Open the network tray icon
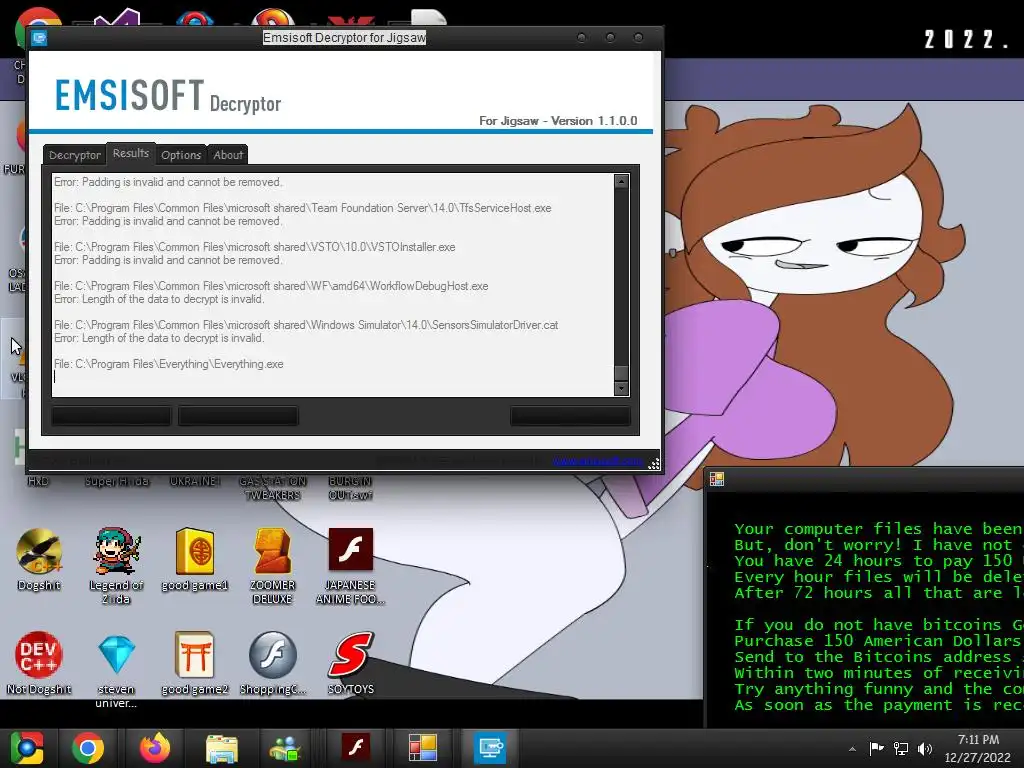 (x=901, y=748)
